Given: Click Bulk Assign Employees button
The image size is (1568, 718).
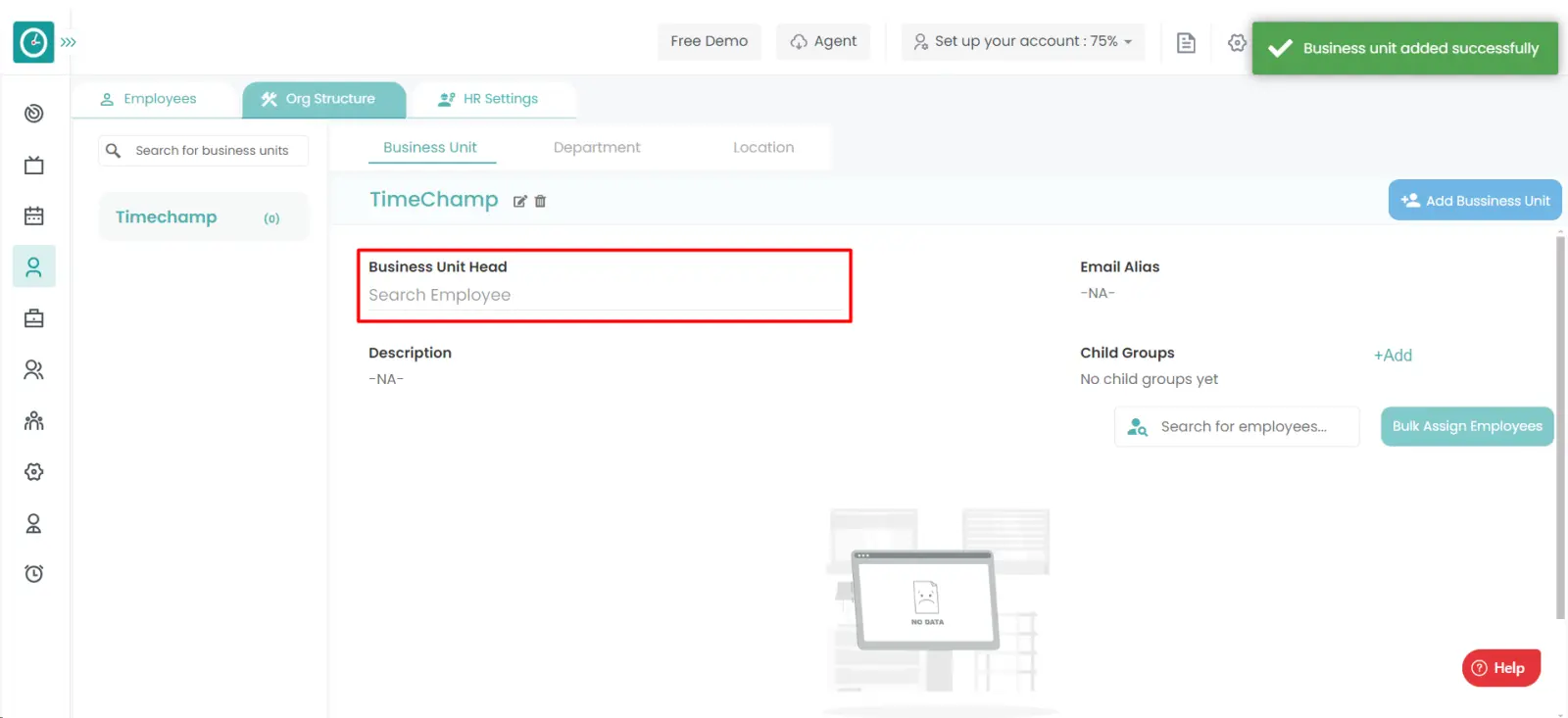Looking at the screenshot, I should 1467,426.
